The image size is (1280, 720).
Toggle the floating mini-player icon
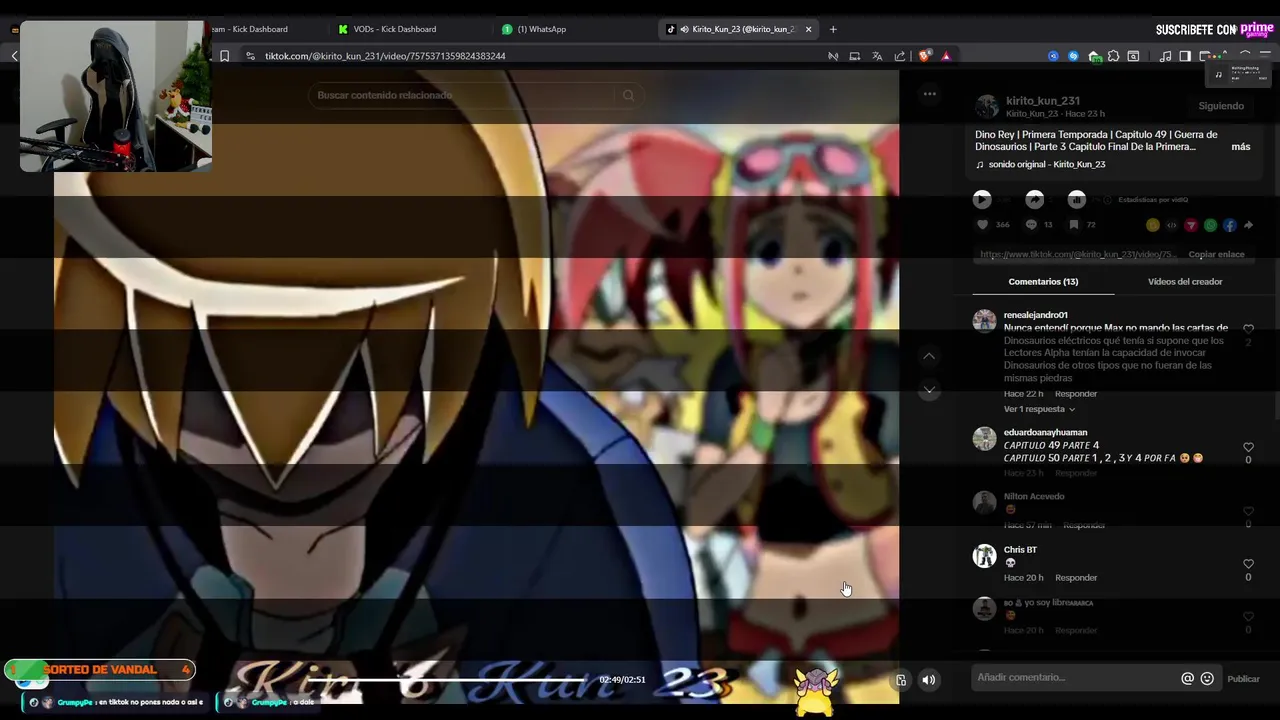point(901,680)
